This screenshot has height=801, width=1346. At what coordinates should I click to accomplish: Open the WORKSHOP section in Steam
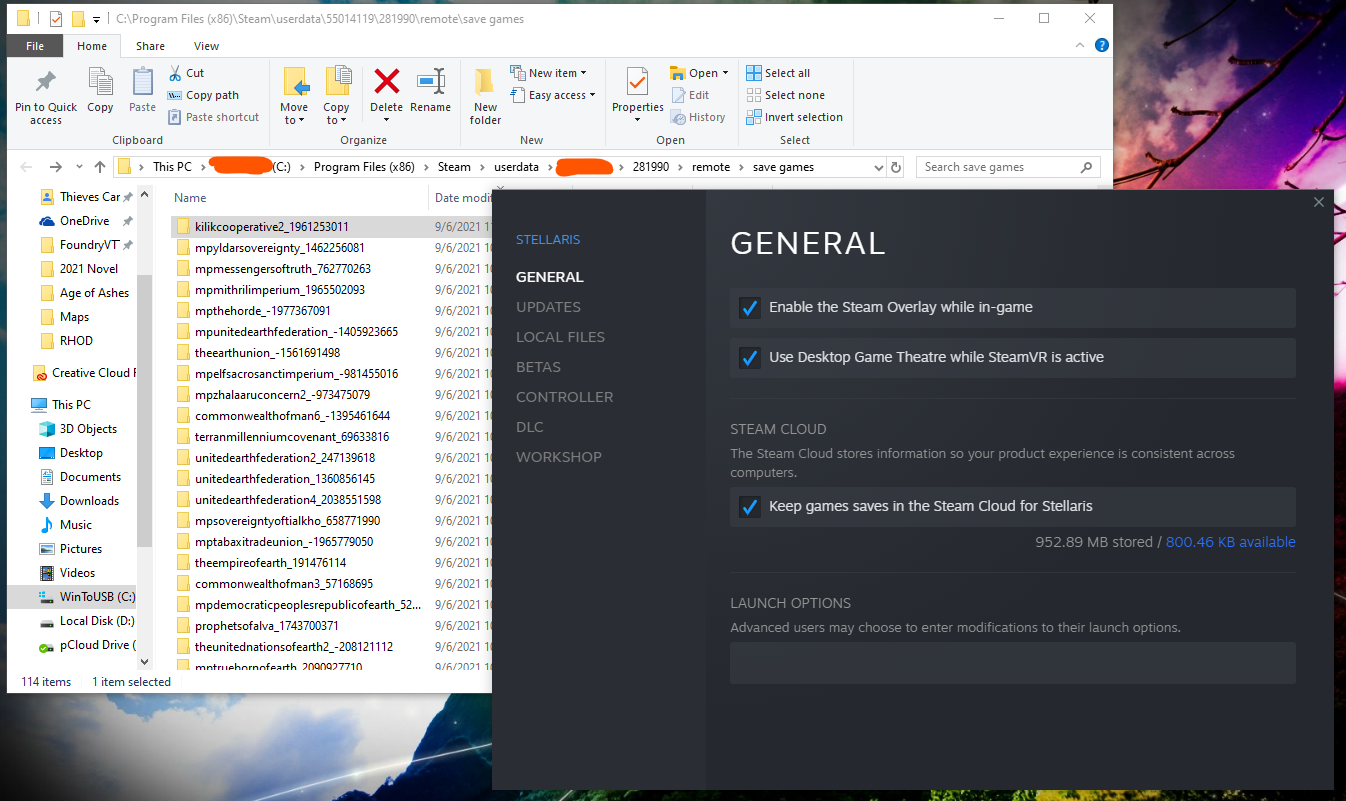tap(559, 457)
